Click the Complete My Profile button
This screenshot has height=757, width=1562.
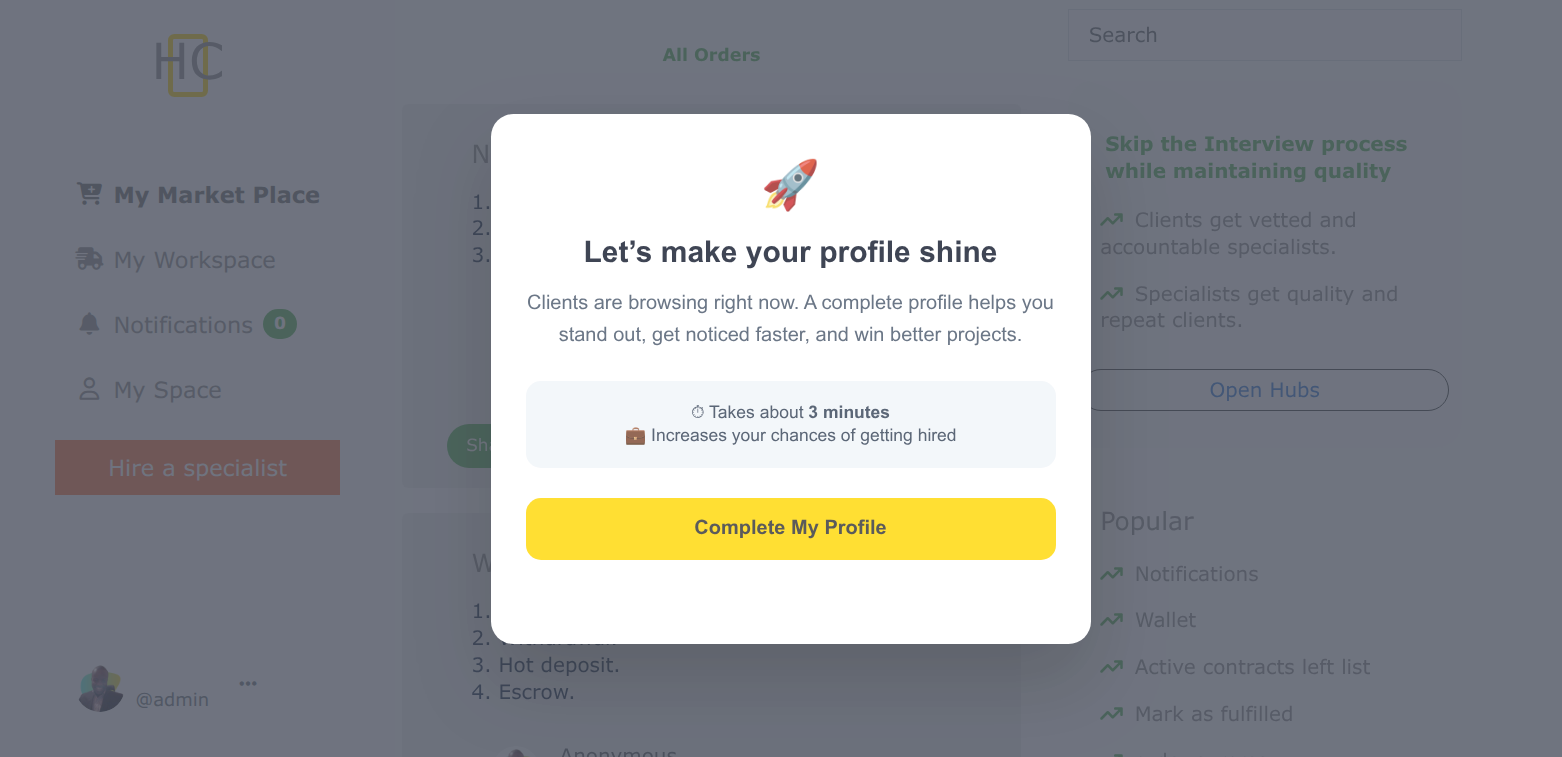[790, 528]
